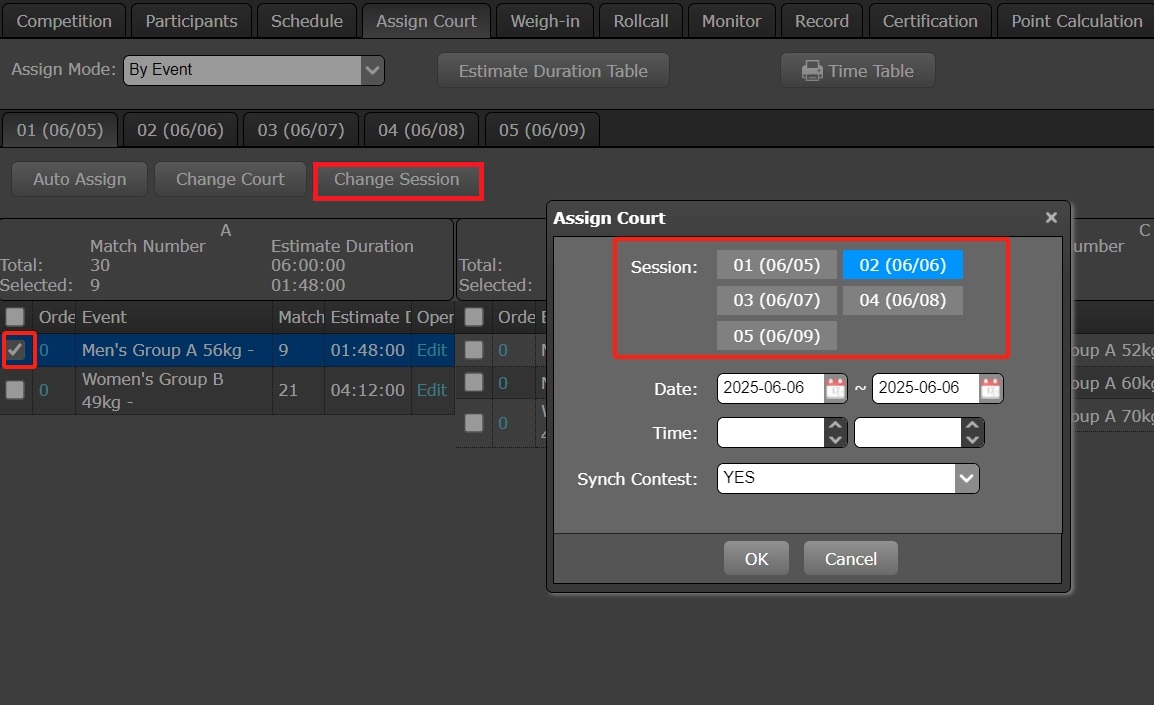Click Cancel in the Assign Court dialog
Viewport: 1154px width, 705px height.
pos(850,559)
